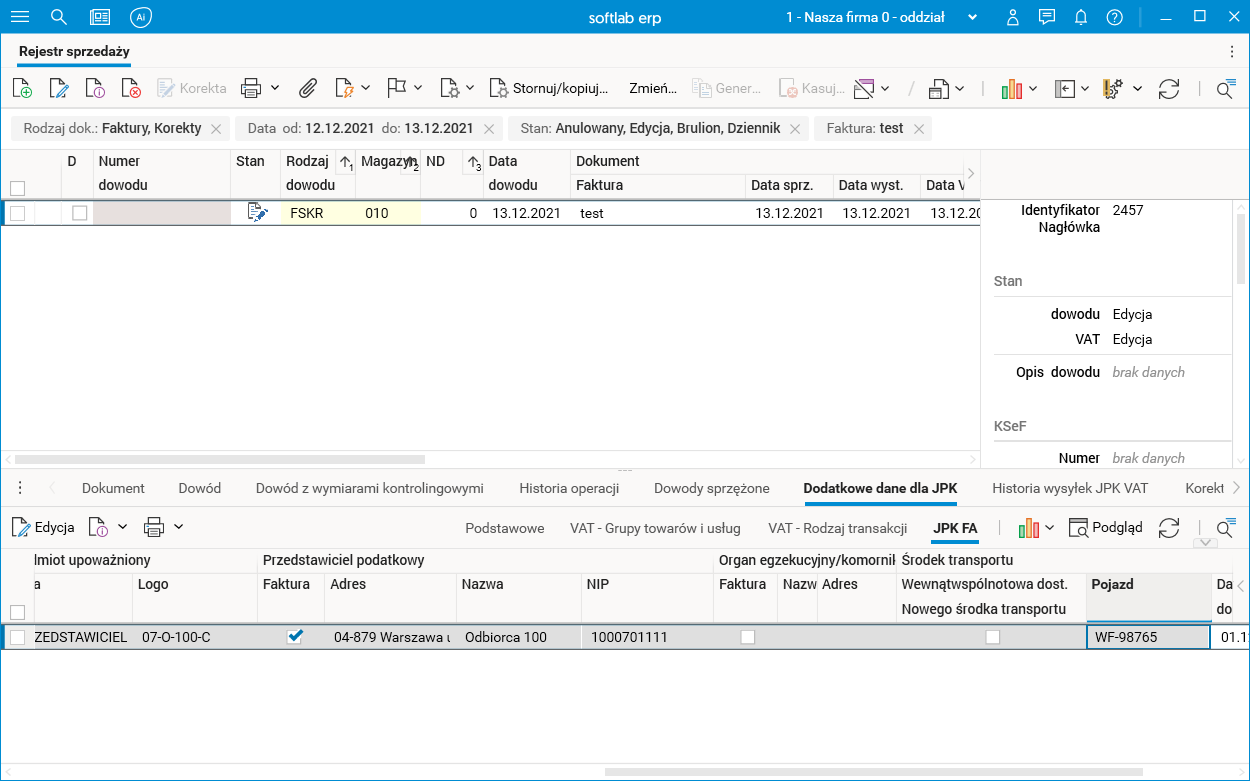Toggle the select-all checkbox in sales register header
This screenshot has width=1250, height=781.
coord(17,187)
